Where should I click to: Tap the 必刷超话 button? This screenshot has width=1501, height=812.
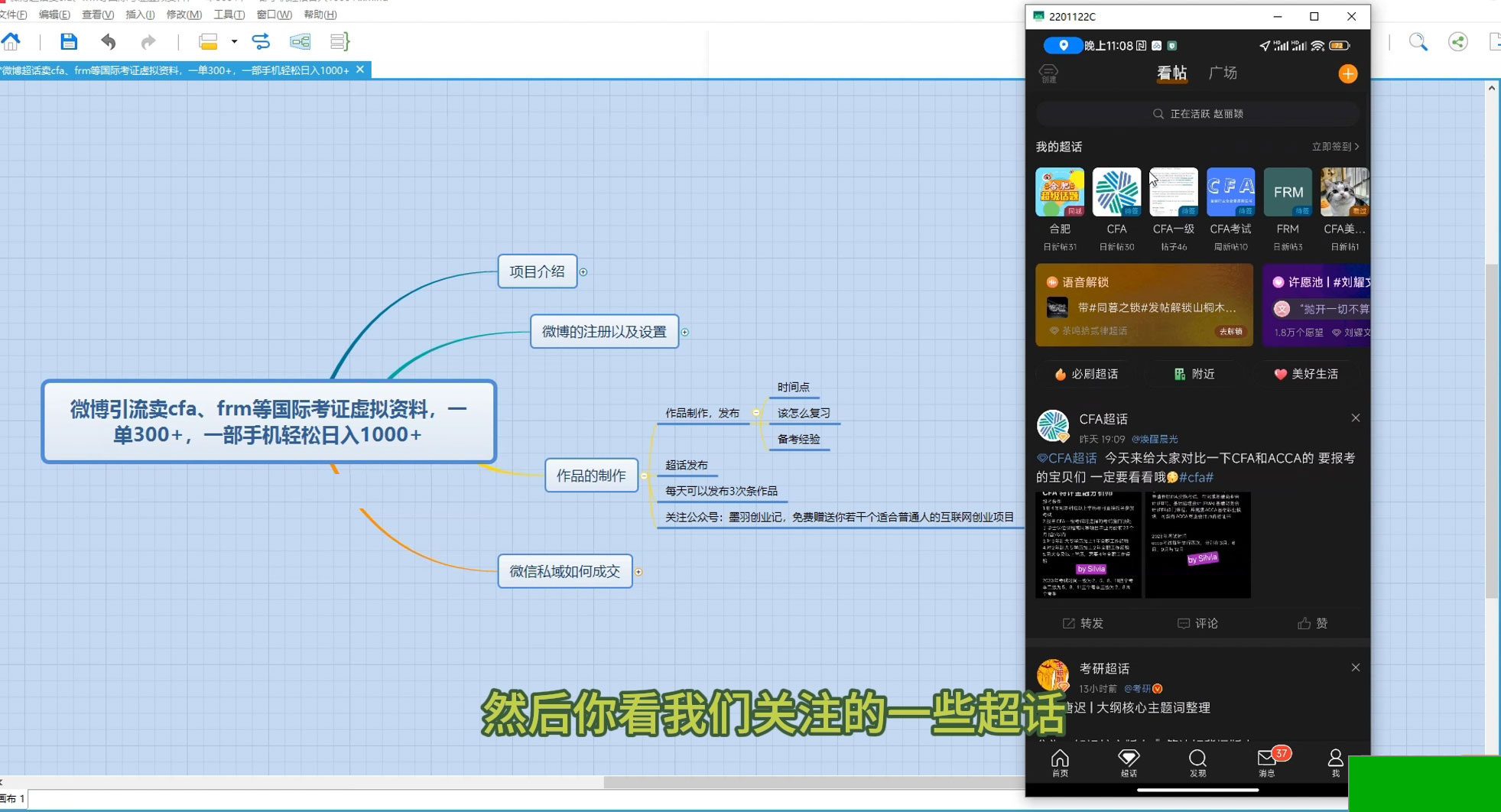click(x=1087, y=374)
